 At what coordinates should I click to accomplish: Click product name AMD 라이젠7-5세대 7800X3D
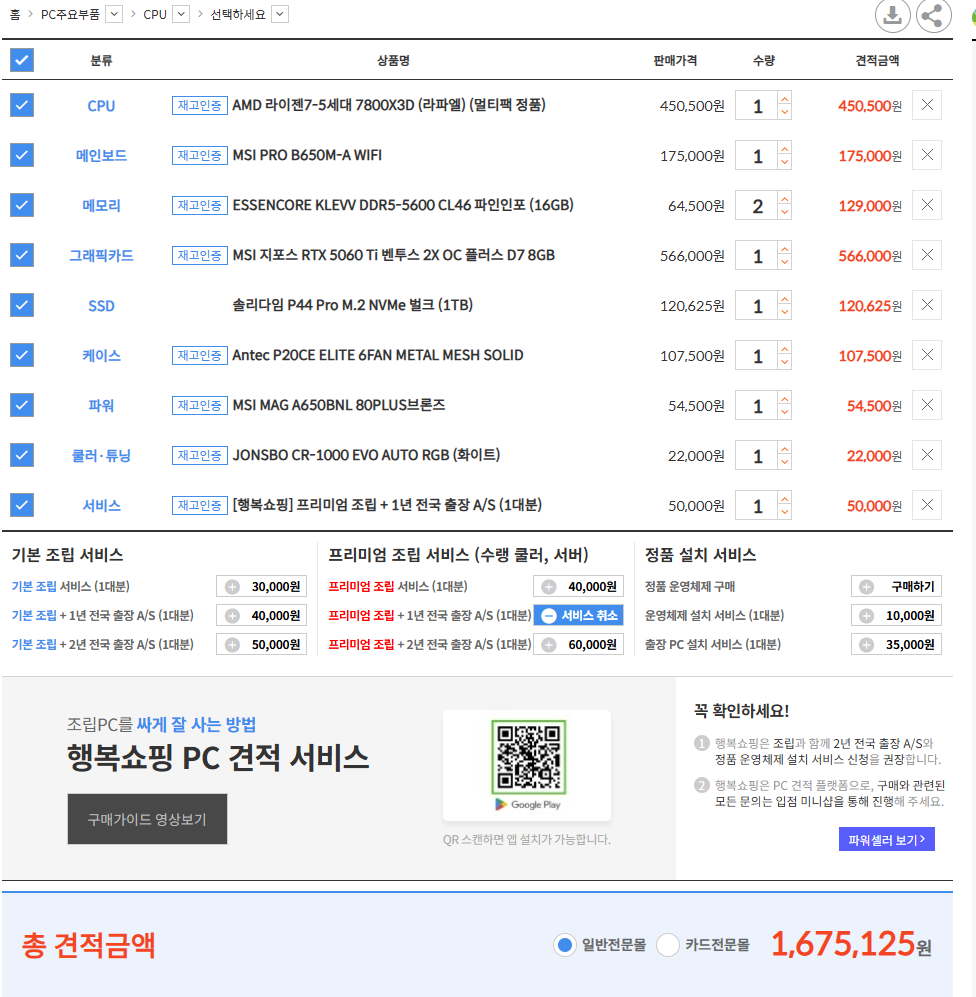click(x=389, y=105)
